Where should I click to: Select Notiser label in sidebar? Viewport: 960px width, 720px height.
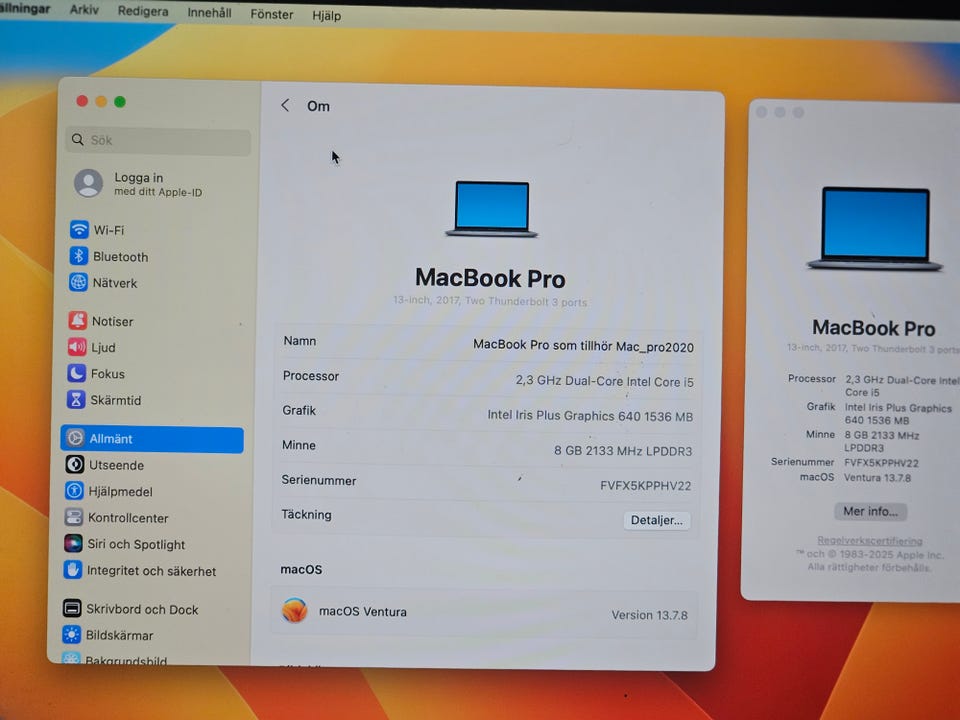click(x=112, y=321)
